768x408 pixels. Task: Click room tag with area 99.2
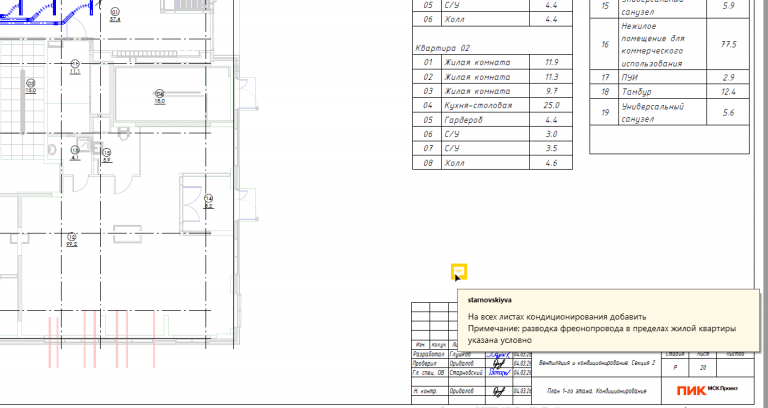(72, 240)
